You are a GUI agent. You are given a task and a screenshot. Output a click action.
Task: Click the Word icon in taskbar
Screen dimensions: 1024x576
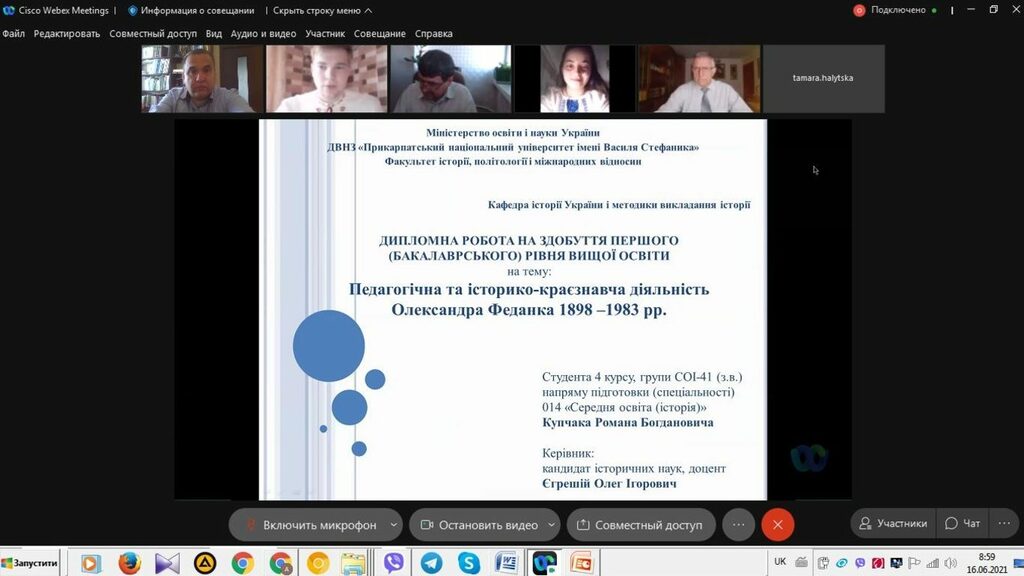click(506, 563)
